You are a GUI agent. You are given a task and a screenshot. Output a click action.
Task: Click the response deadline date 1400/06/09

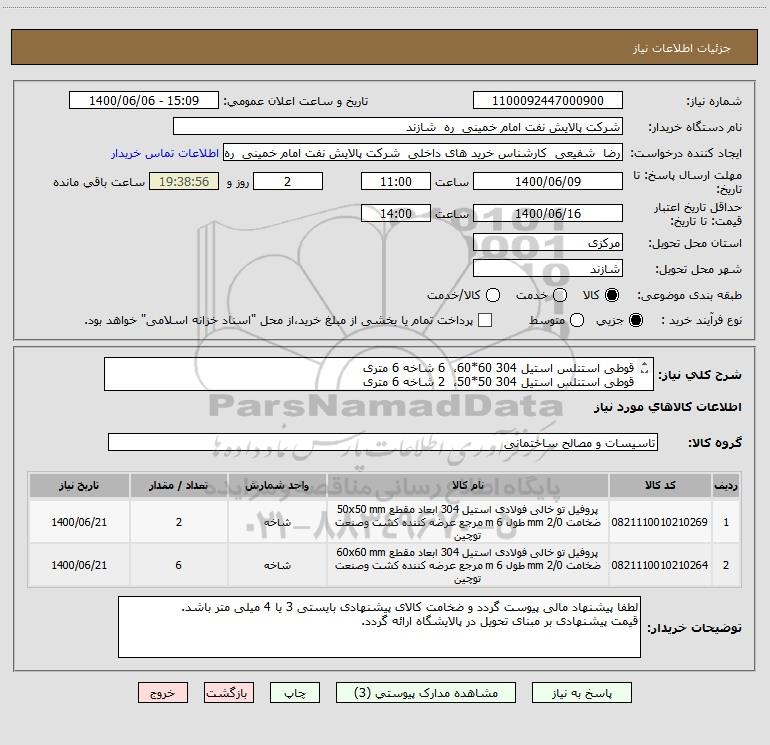pyautogui.click(x=548, y=181)
